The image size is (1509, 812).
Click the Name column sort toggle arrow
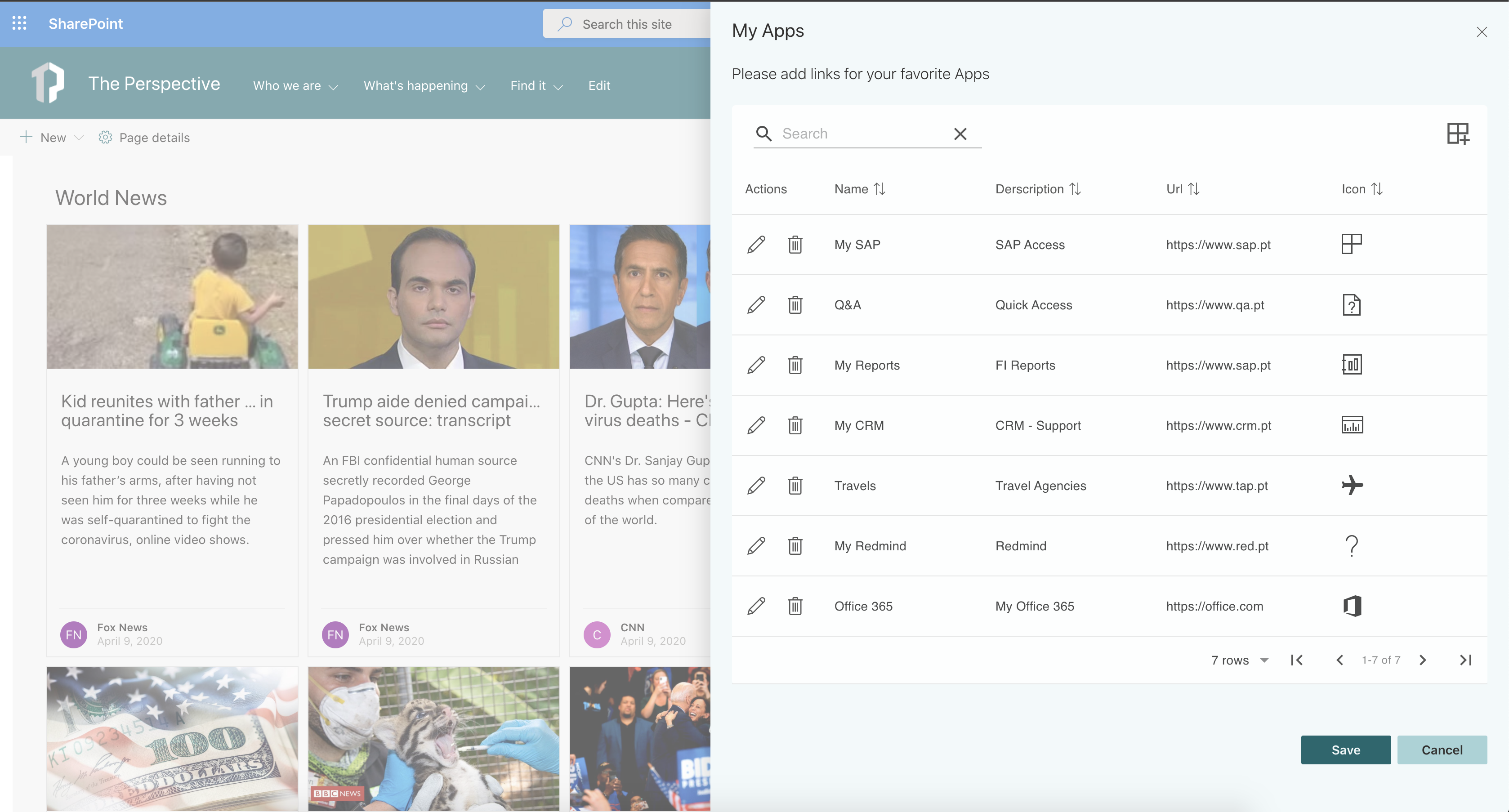point(879,188)
